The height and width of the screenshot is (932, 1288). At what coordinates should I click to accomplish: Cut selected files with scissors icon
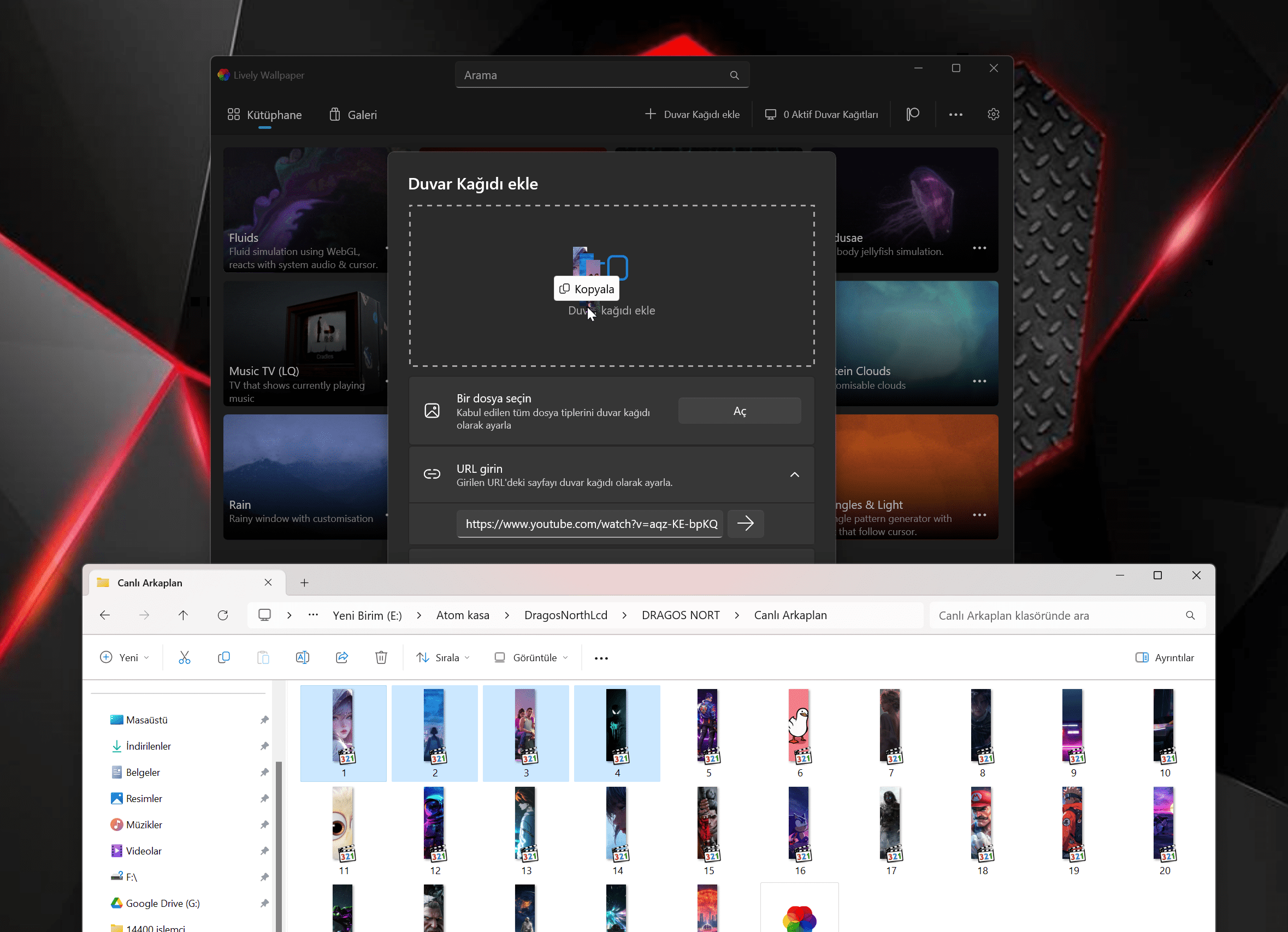(185, 657)
